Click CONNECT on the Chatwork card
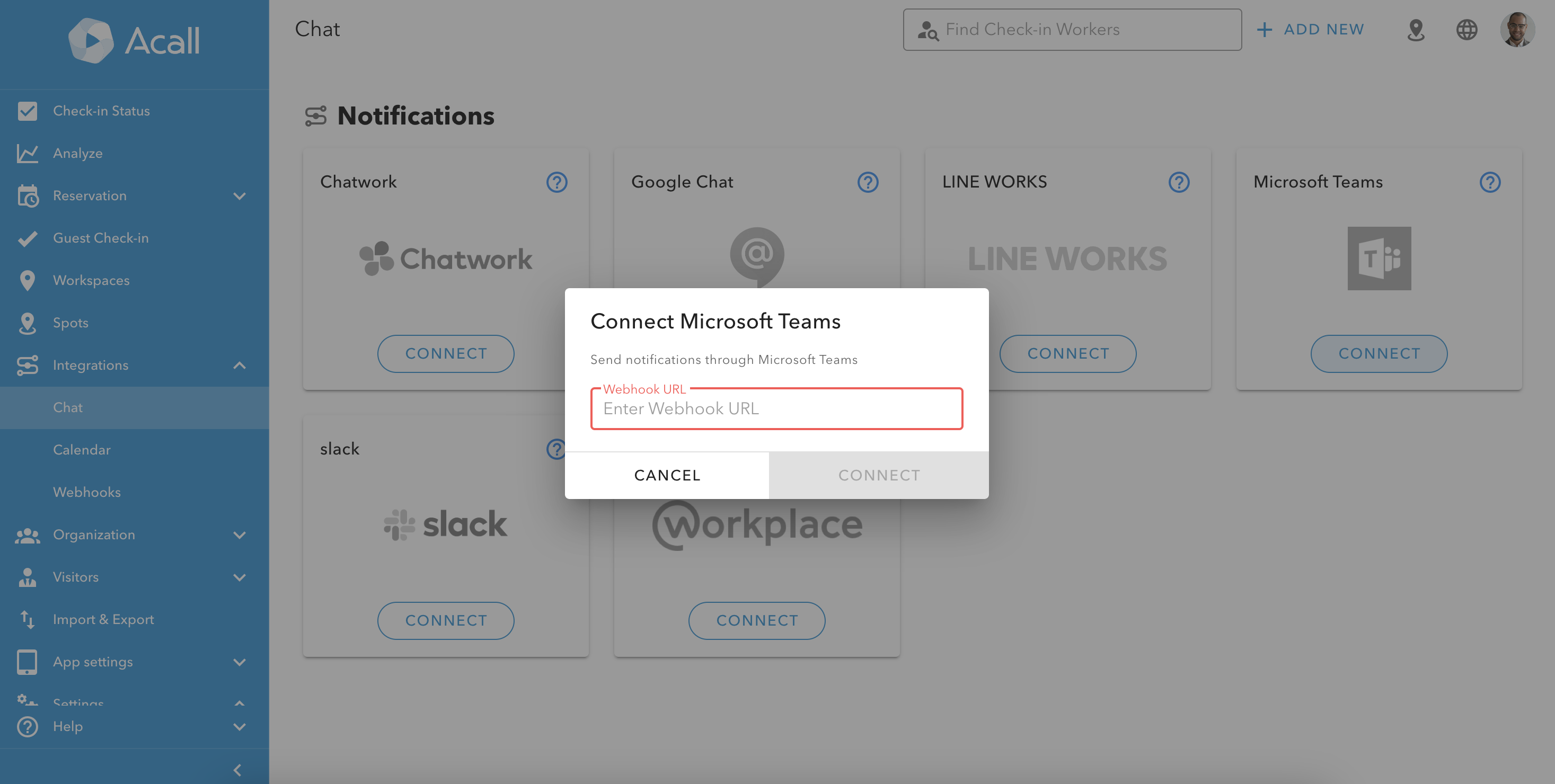The height and width of the screenshot is (784, 1555). point(446,354)
